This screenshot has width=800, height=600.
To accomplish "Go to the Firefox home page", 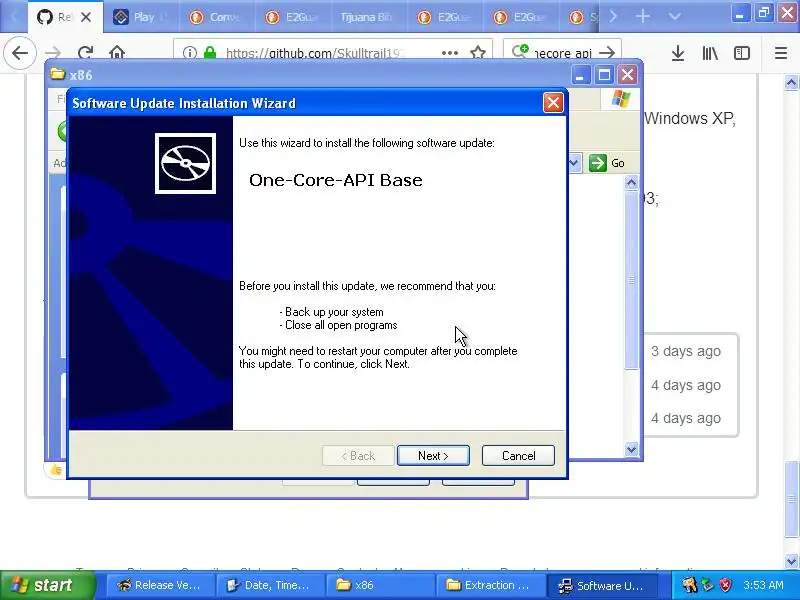I will click(117, 53).
